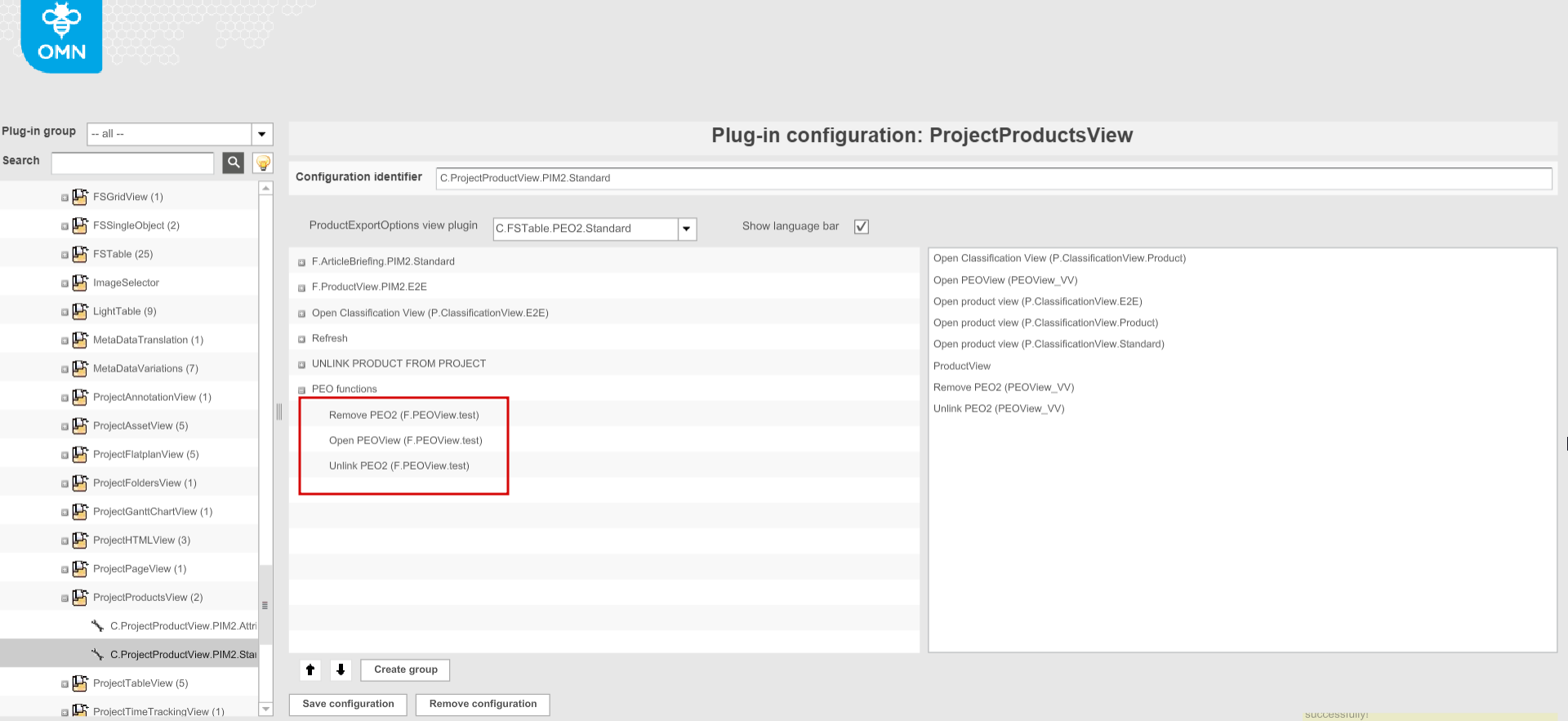Click Save configuration button
The image size is (1568, 721).
[348, 704]
